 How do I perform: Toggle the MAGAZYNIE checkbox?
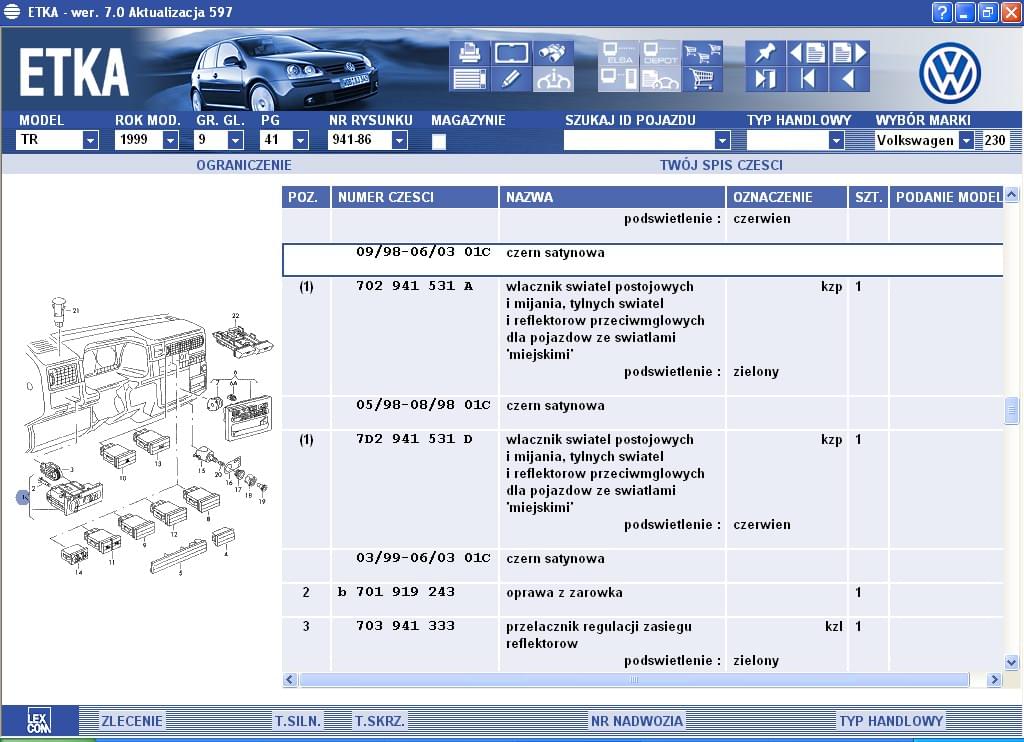click(x=439, y=140)
